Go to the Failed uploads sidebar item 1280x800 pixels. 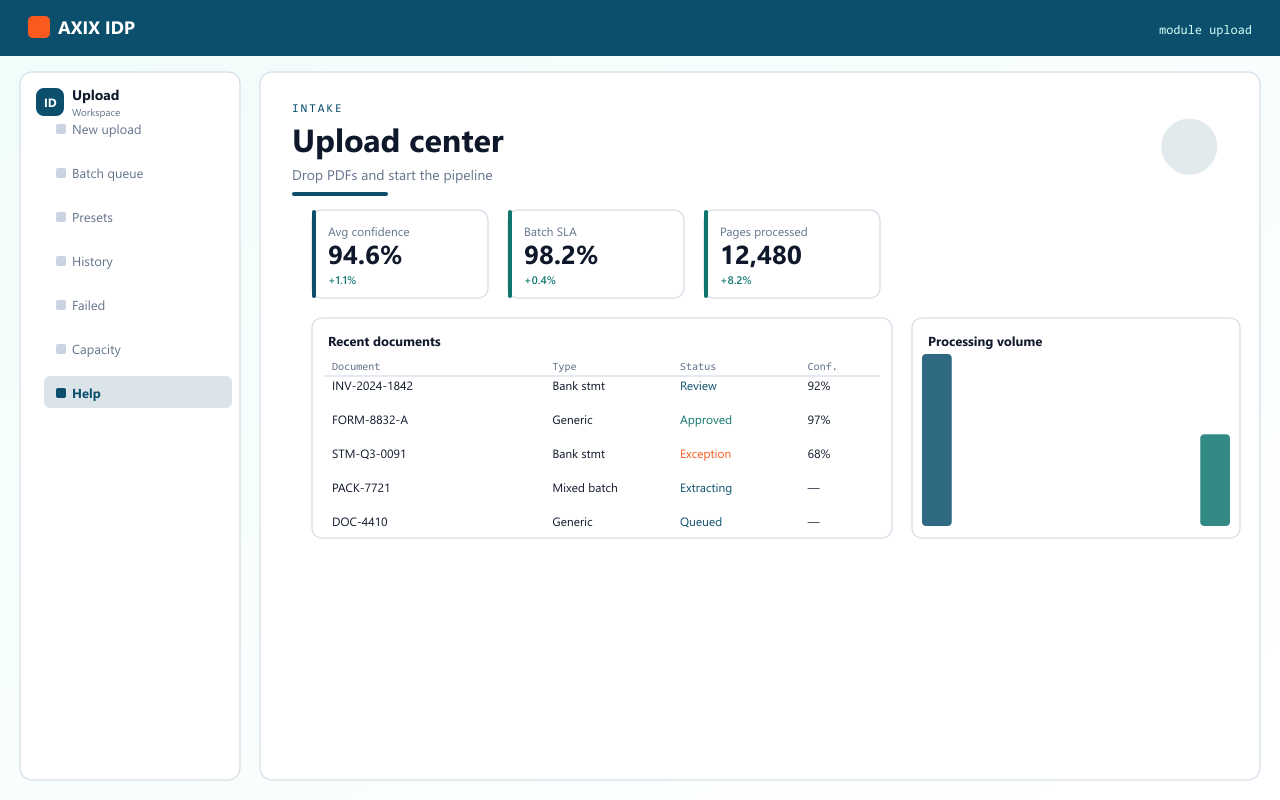coord(138,305)
